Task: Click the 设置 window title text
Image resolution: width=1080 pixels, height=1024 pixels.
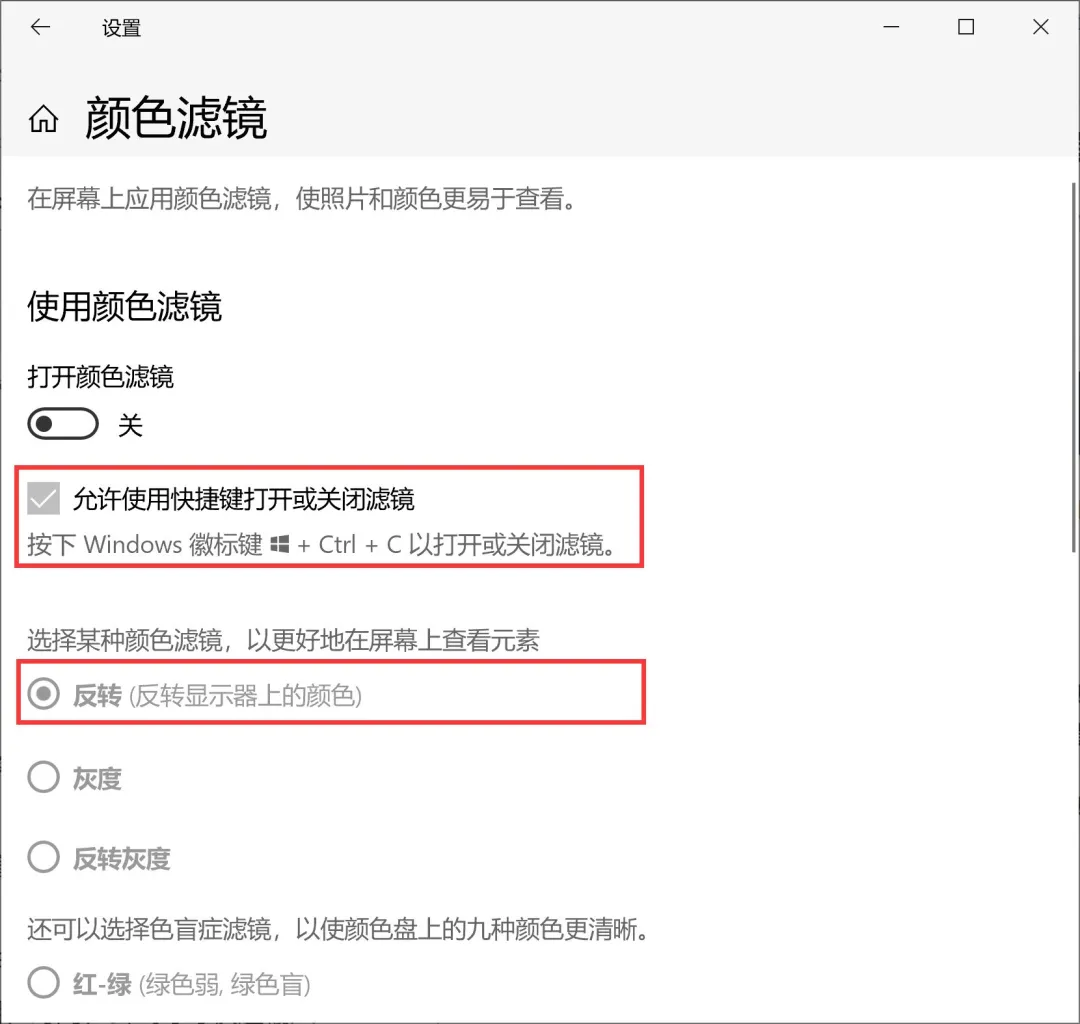Action: pyautogui.click(x=121, y=29)
